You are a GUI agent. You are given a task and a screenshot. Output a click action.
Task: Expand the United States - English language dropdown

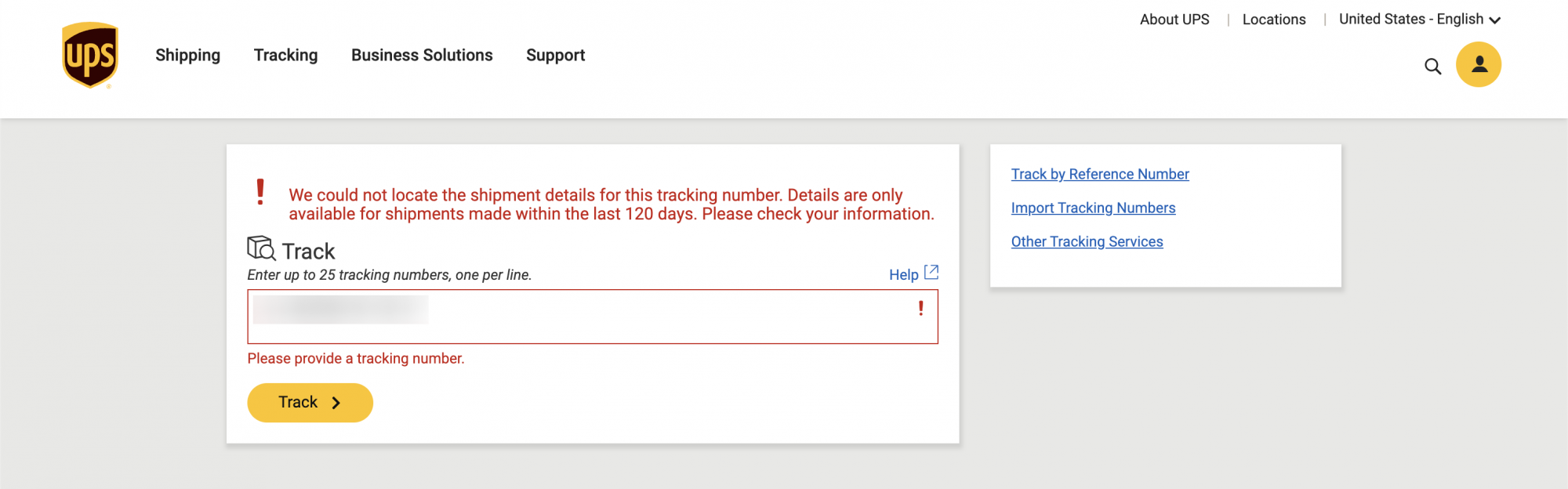pyautogui.click(x=1419, y=20)
